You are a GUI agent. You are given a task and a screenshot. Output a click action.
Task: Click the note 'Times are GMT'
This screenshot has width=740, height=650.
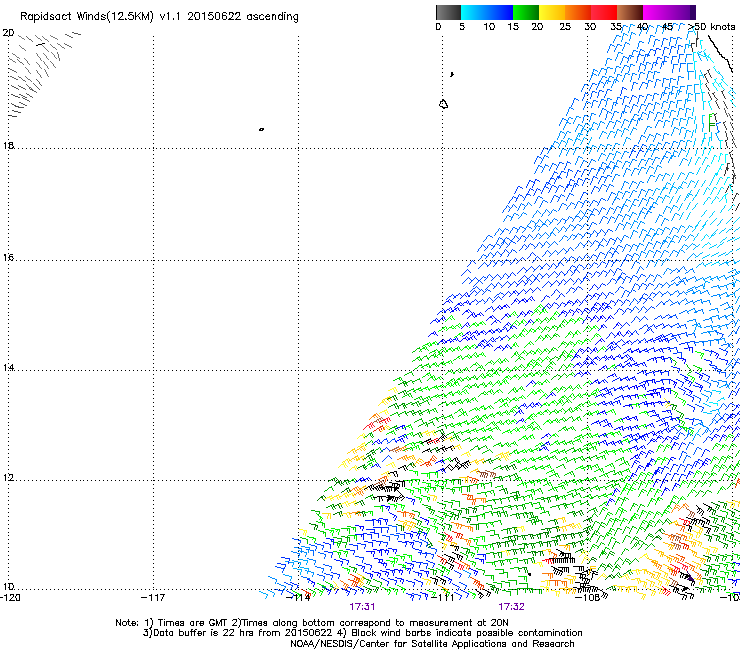(x=192, y=623)
